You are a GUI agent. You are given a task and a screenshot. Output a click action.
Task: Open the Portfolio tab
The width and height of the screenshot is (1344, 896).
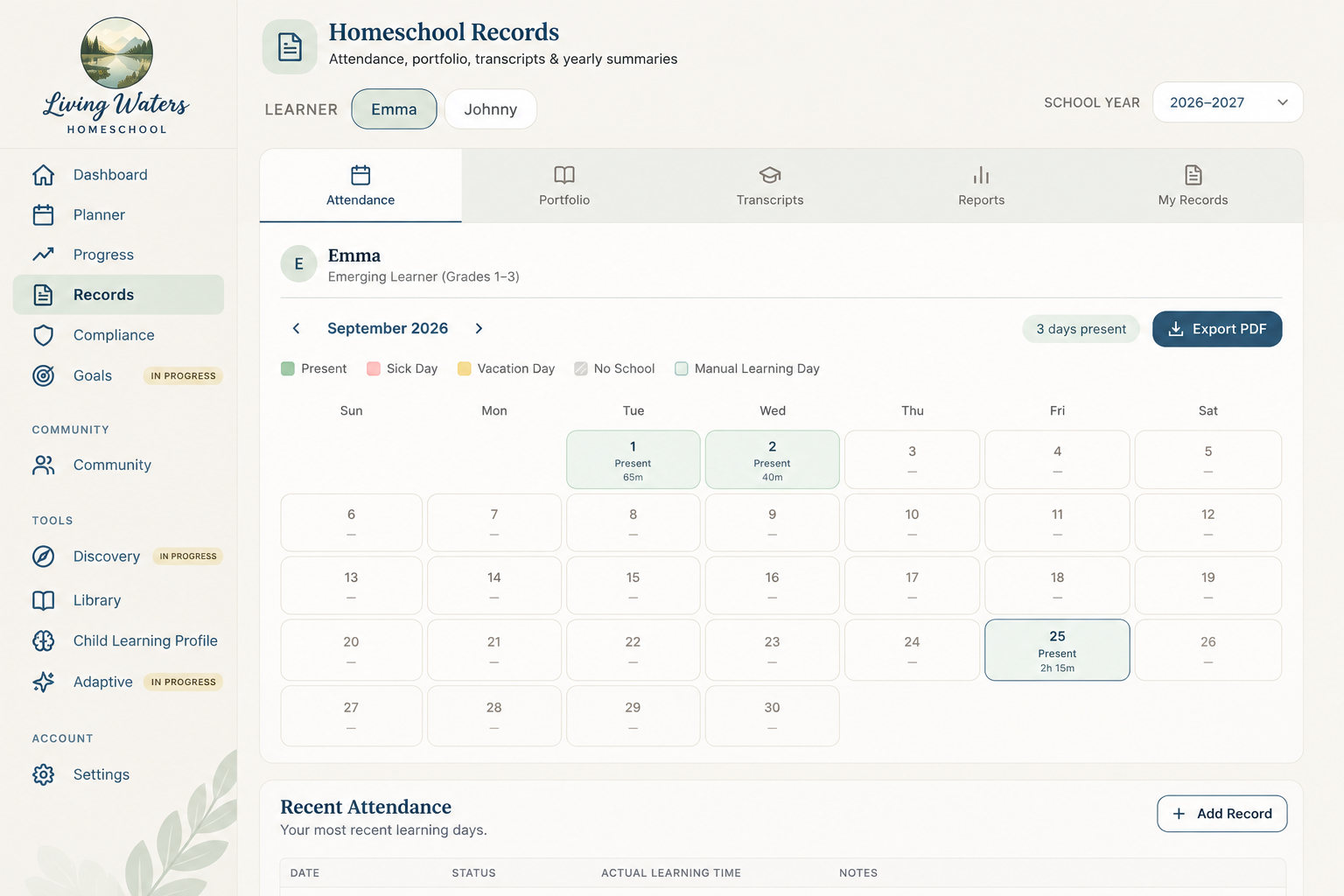(564, 185)
